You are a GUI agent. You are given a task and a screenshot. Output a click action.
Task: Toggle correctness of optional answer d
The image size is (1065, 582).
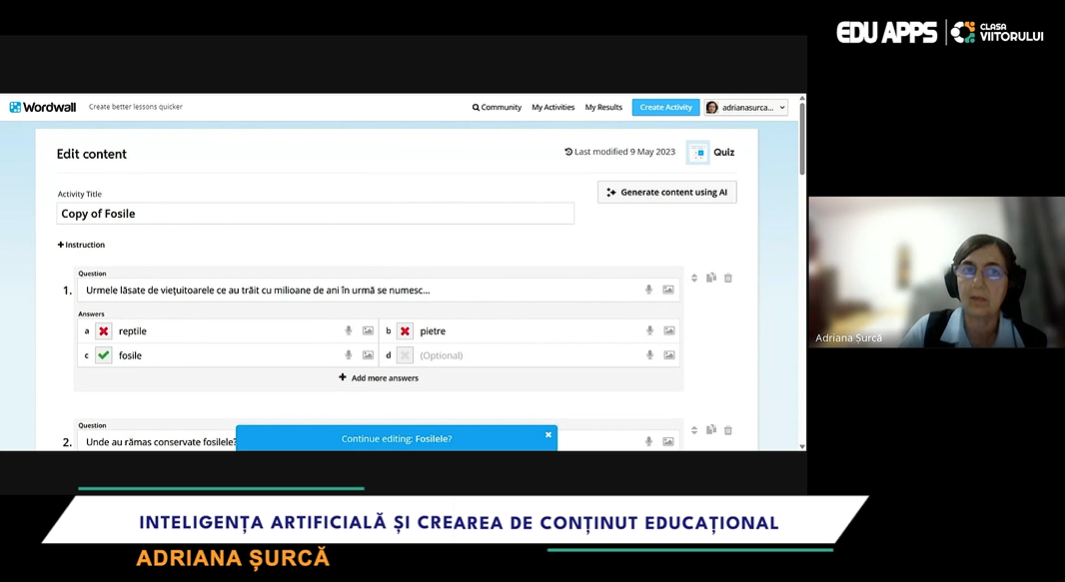click(405, 355)
